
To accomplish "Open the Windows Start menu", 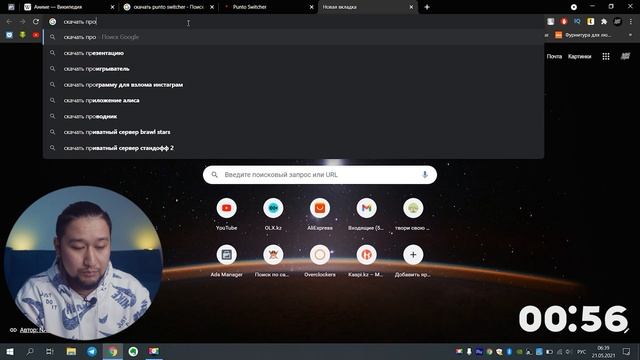I will pos(10,351).
